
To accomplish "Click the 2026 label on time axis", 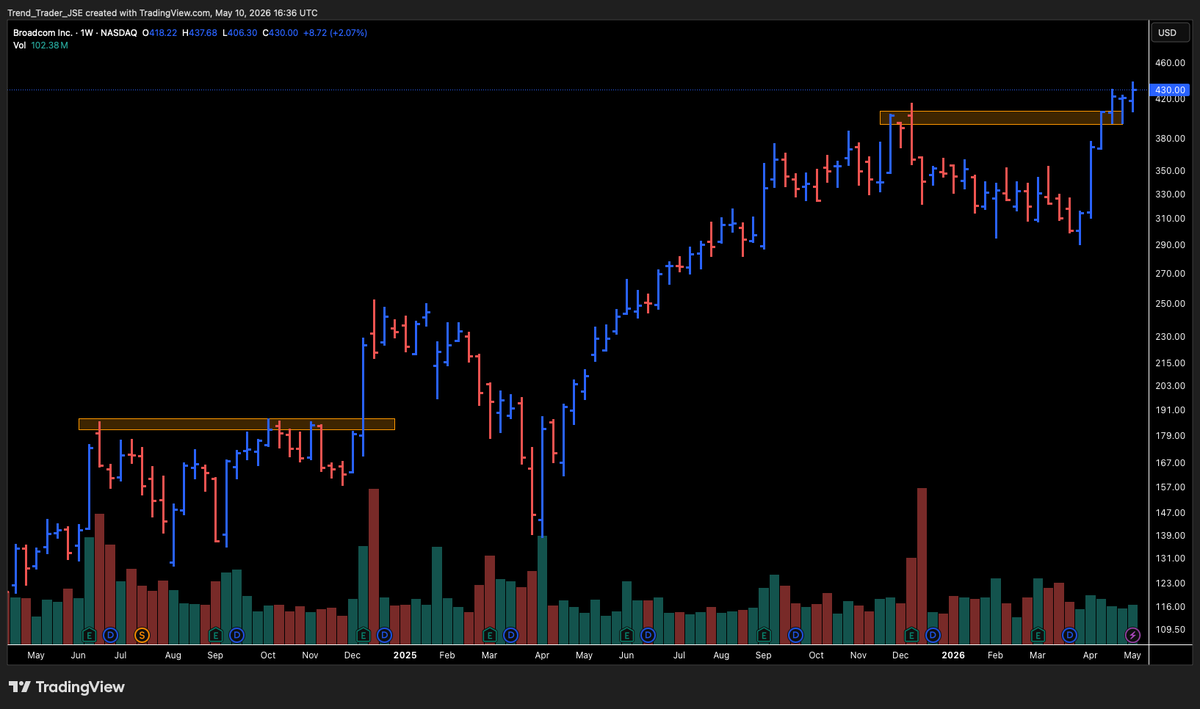I will pyautogui.click(x=953, y=655).
